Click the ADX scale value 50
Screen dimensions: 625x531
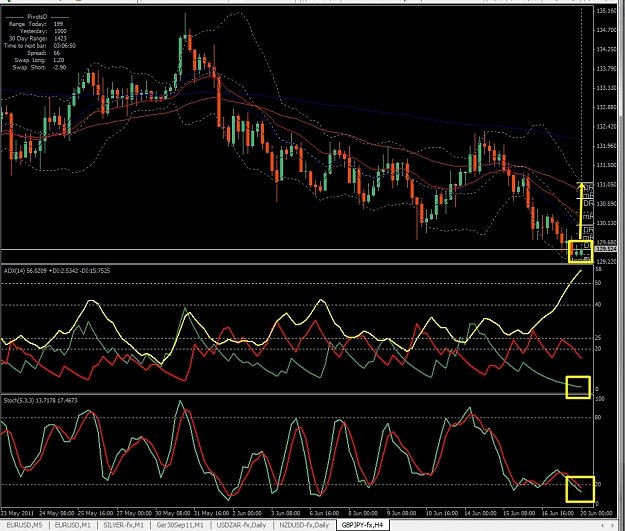click(598, 283)
